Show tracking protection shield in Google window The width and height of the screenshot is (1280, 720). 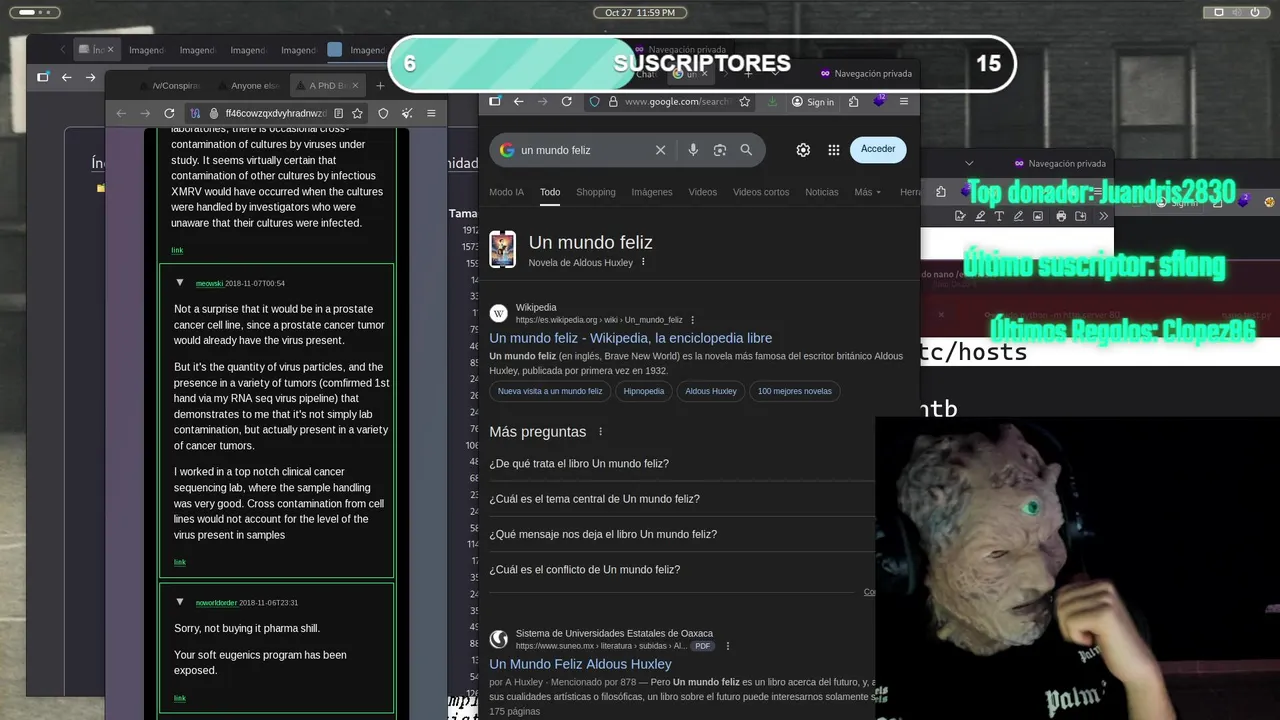click(x=595, y=101)
